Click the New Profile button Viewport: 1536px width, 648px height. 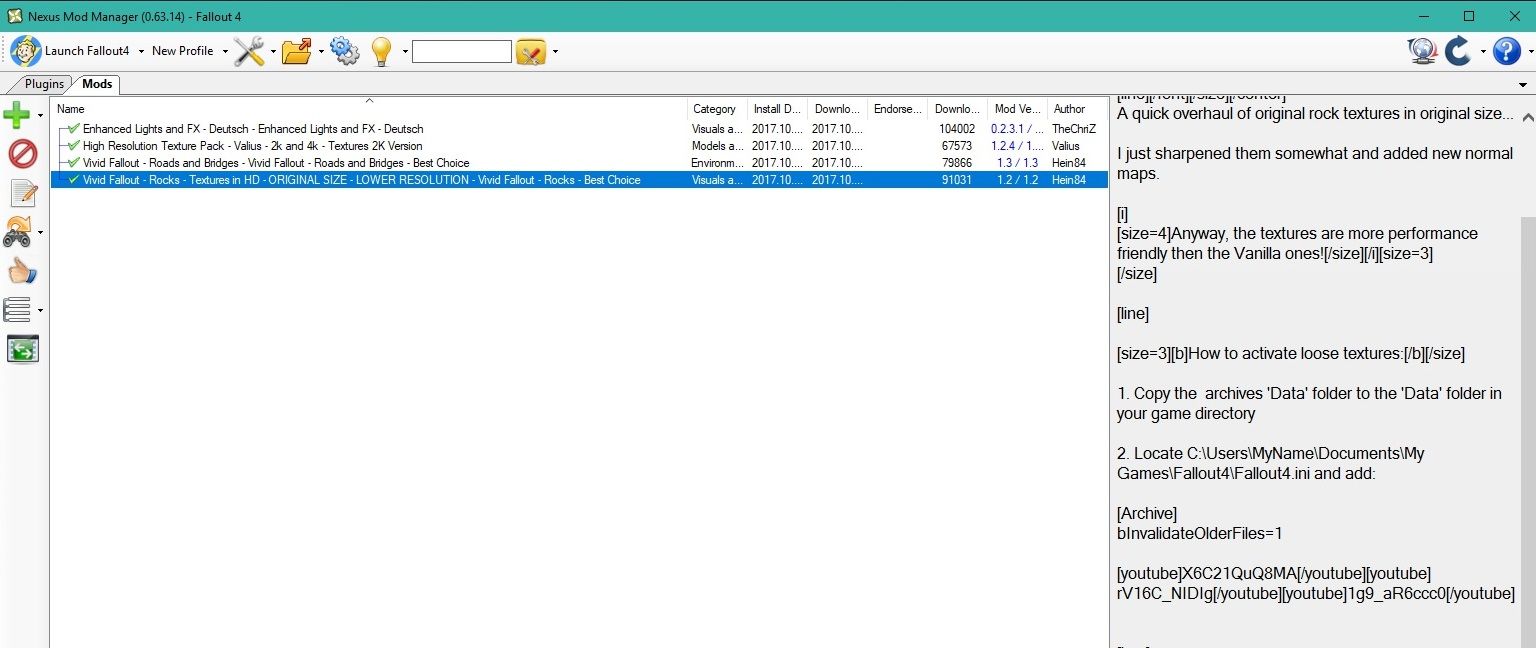click(182, 51)
